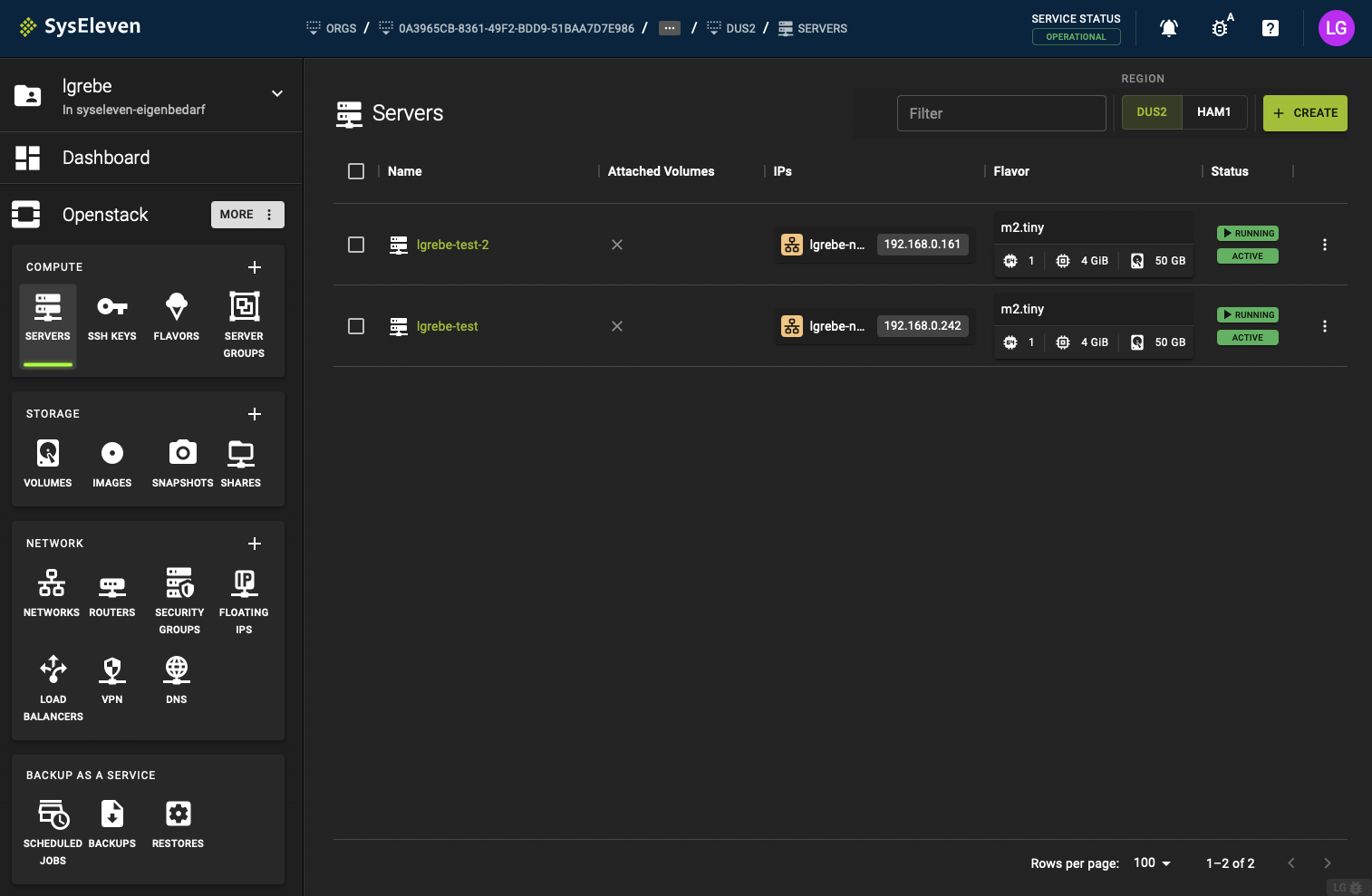Open network chip with IP 192.168.0.242
This screenshot has height=896, width=1372.
[874, 326]
